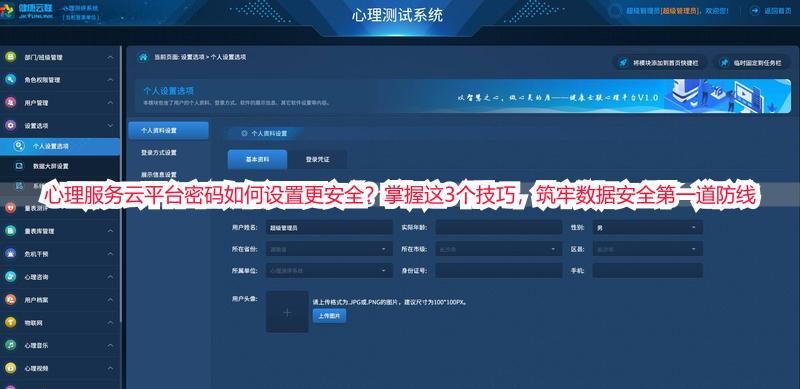Click the 用户姓名 input field

coord(329,227)
